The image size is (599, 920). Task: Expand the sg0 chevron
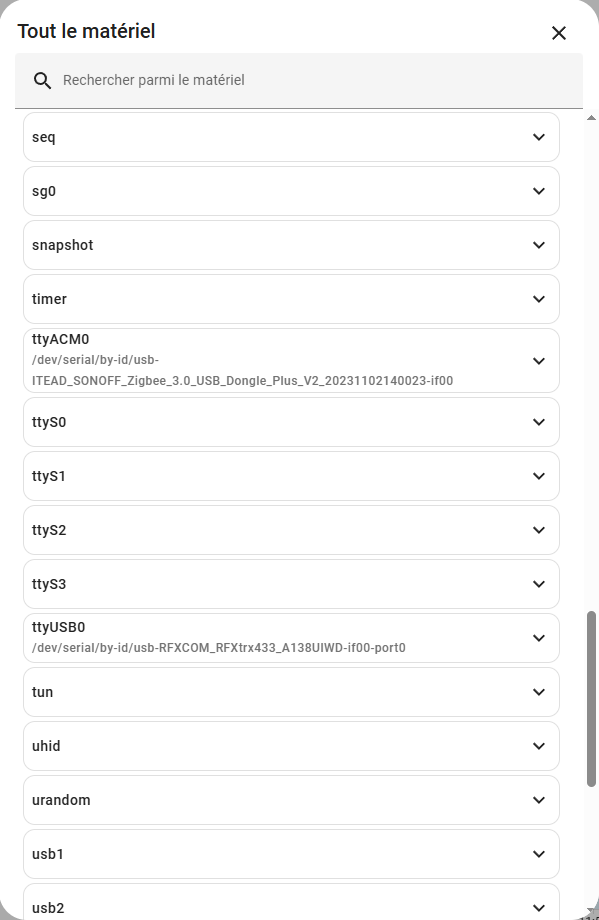coord(539,191)
